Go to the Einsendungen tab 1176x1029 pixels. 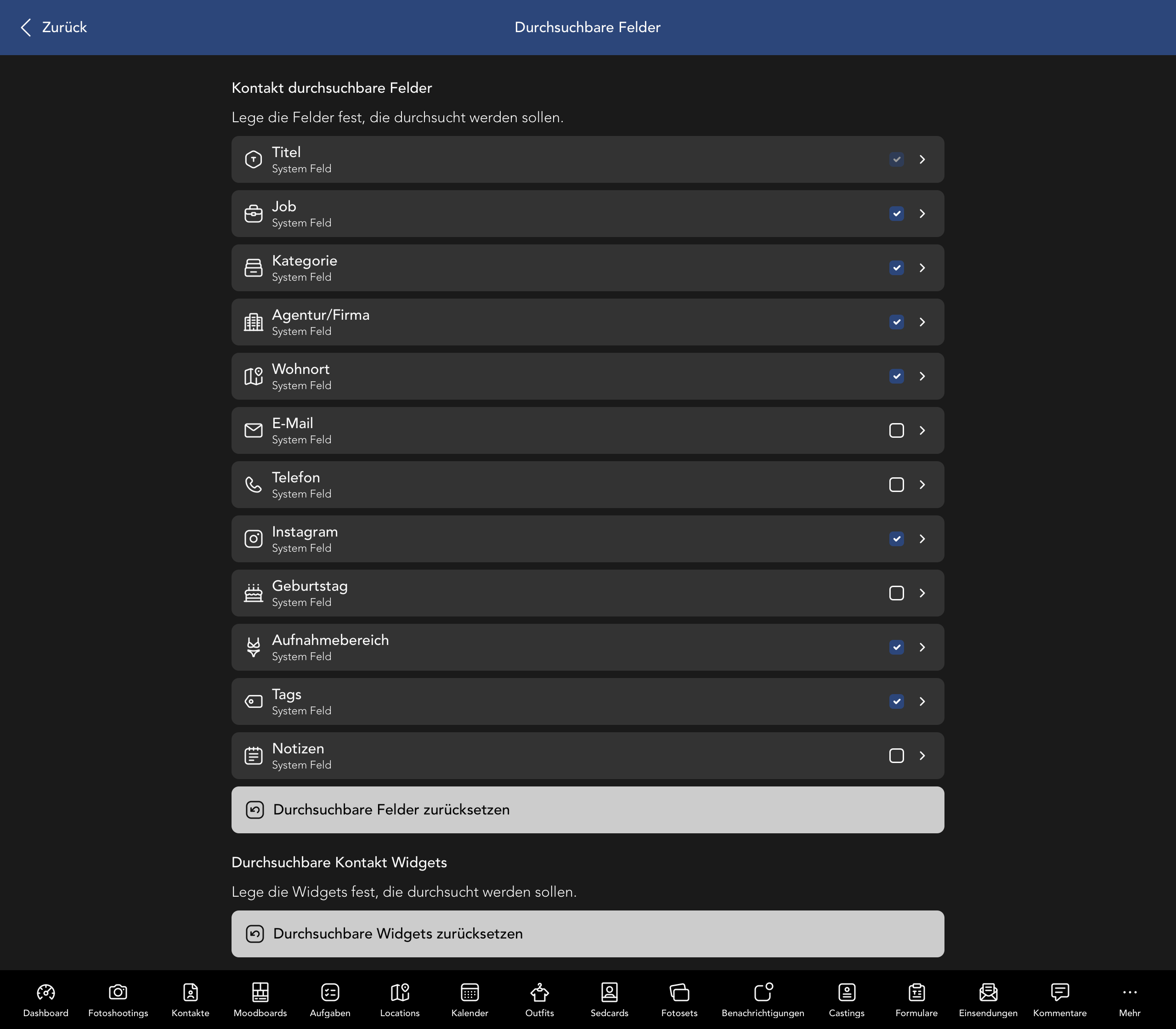click(988, 999)
